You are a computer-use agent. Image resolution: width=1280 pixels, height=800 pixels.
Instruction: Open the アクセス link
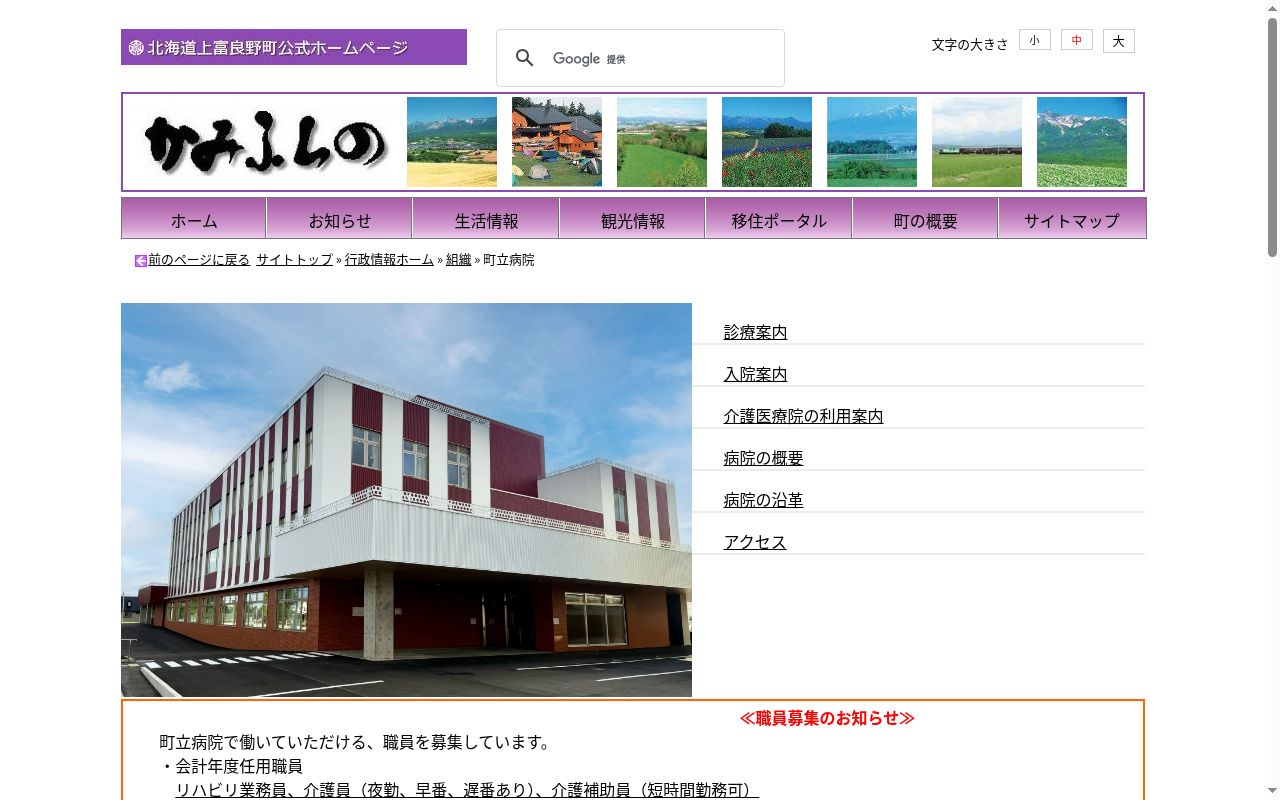(755, 542)
